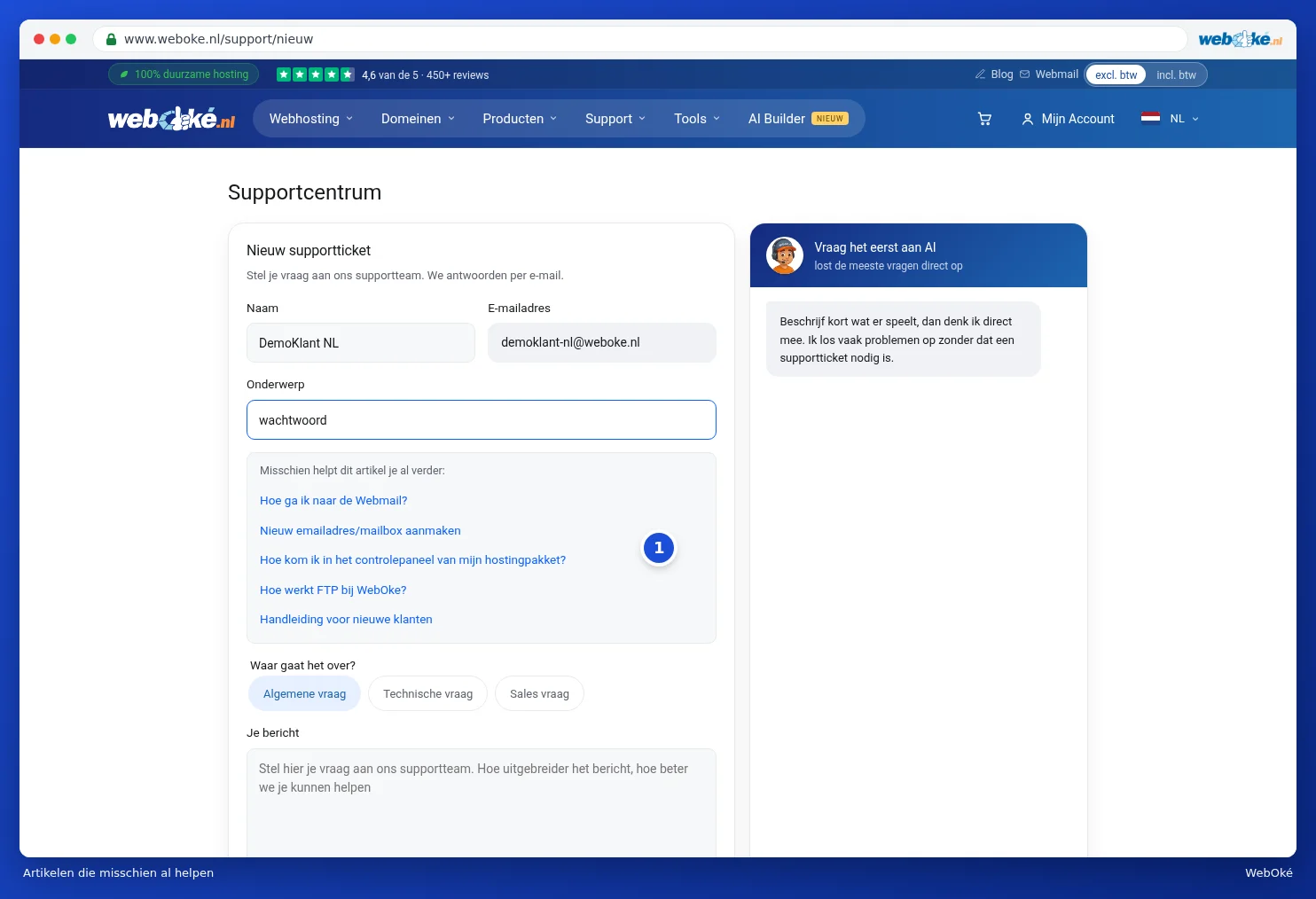Open the NL language selector

point(1184,119)
